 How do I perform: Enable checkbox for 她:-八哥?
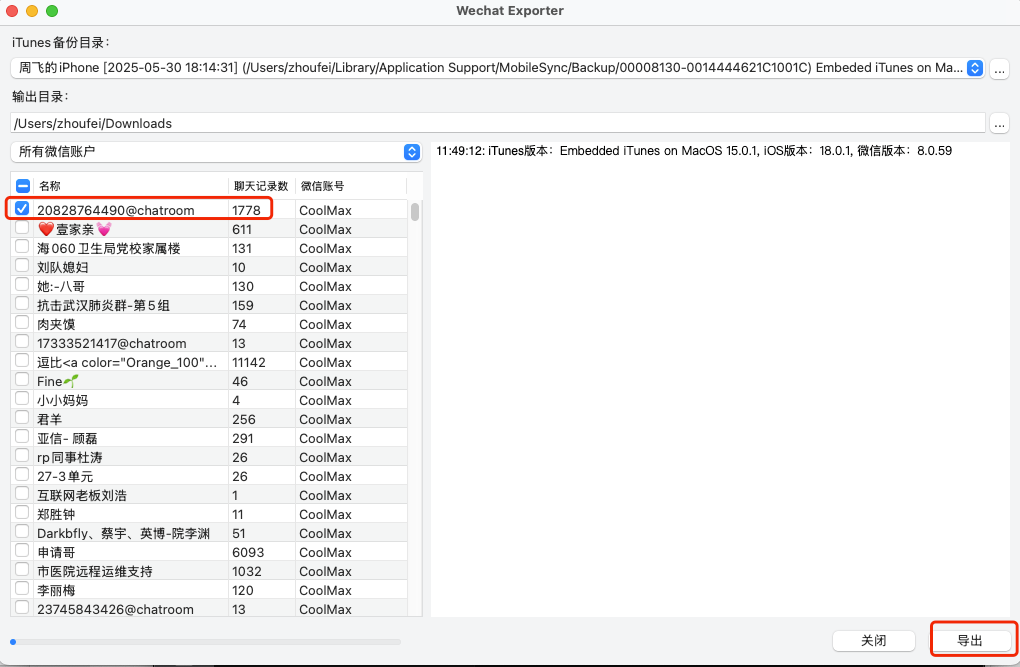[x=22, y=284]
